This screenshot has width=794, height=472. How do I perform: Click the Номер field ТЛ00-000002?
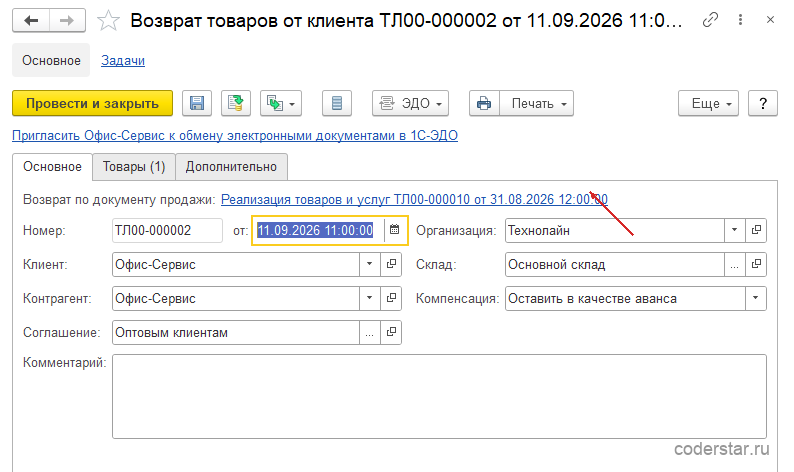[x=167, y=230]
